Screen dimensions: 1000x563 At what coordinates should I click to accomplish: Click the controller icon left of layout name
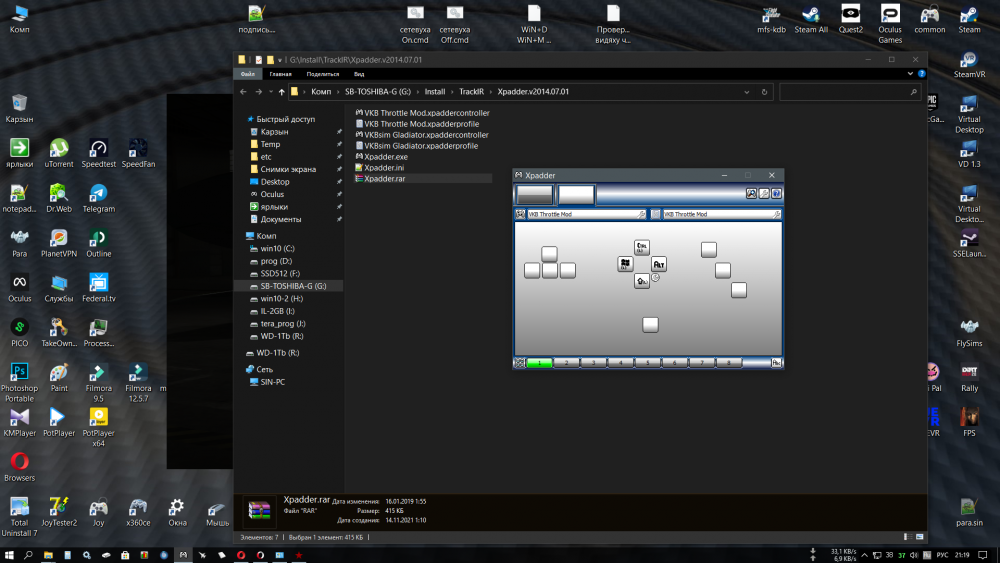coord(521,214)
